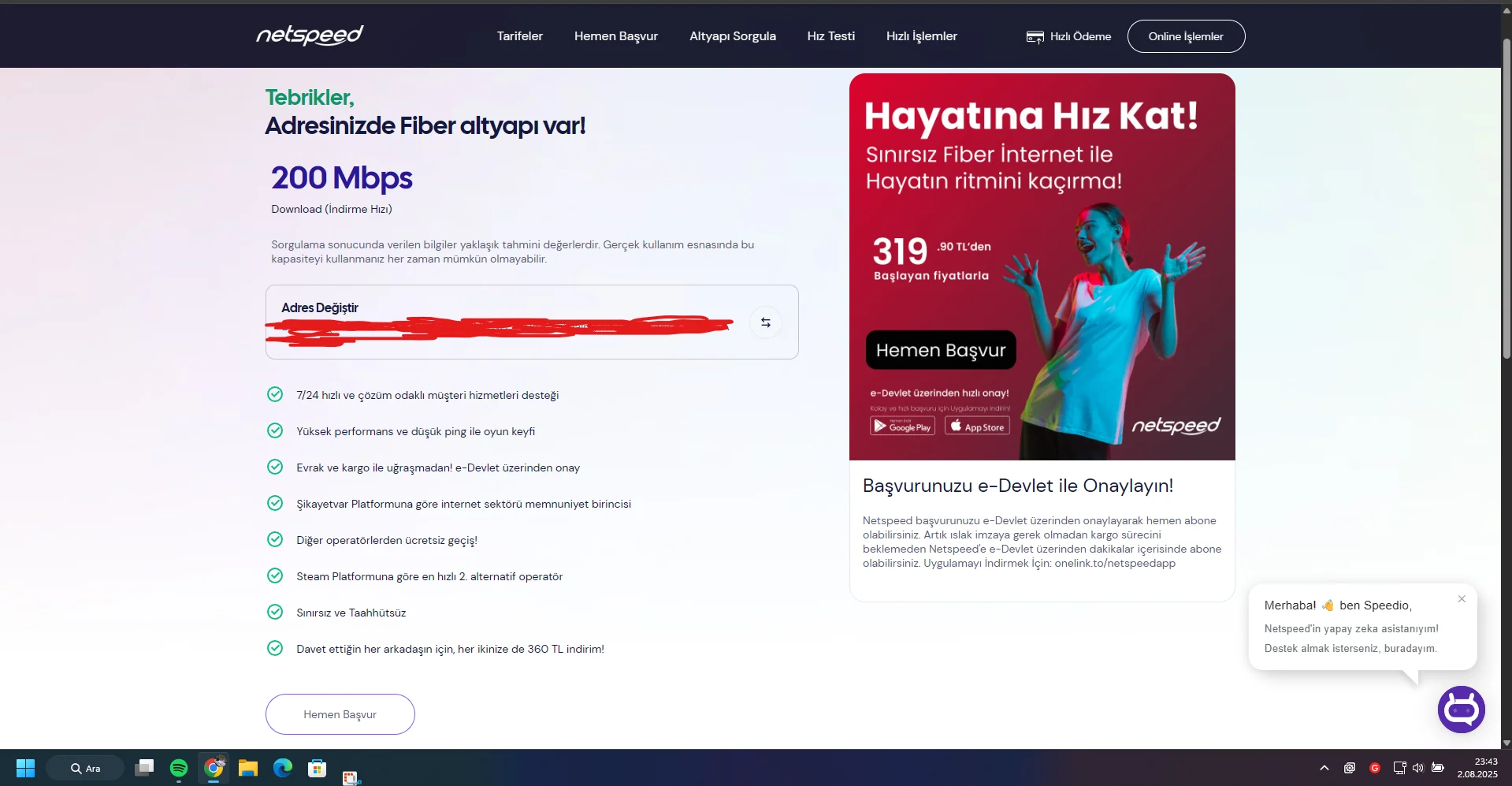
Task: Open the Speedio chatbot assistant icon
Action: 1462,710
